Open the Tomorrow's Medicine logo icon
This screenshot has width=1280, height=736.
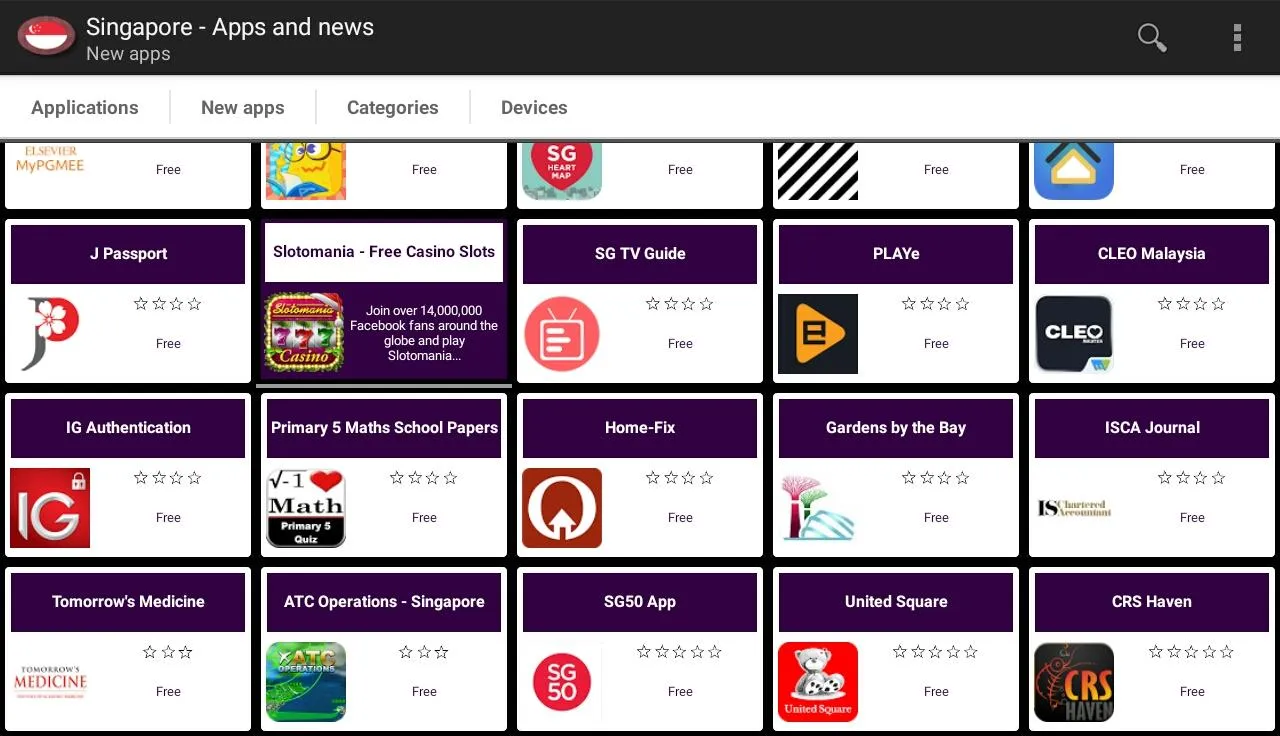pyautogui.click(x=50, y=682)
